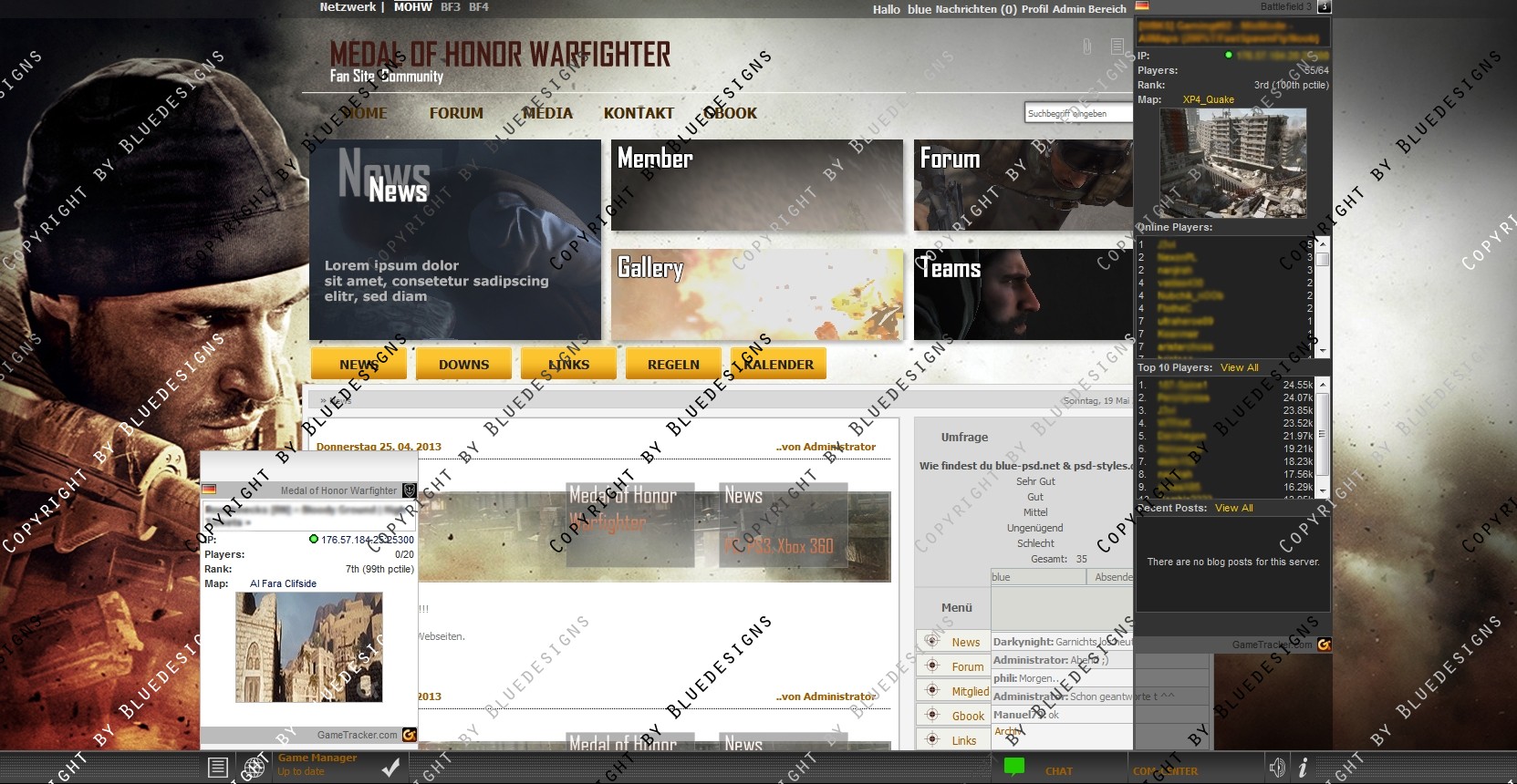Image resolution: width=1517 pixels, height=784 pixels.
Task: Click the German flag in the Battlefield 3 widget
Action: point(1142,5)
